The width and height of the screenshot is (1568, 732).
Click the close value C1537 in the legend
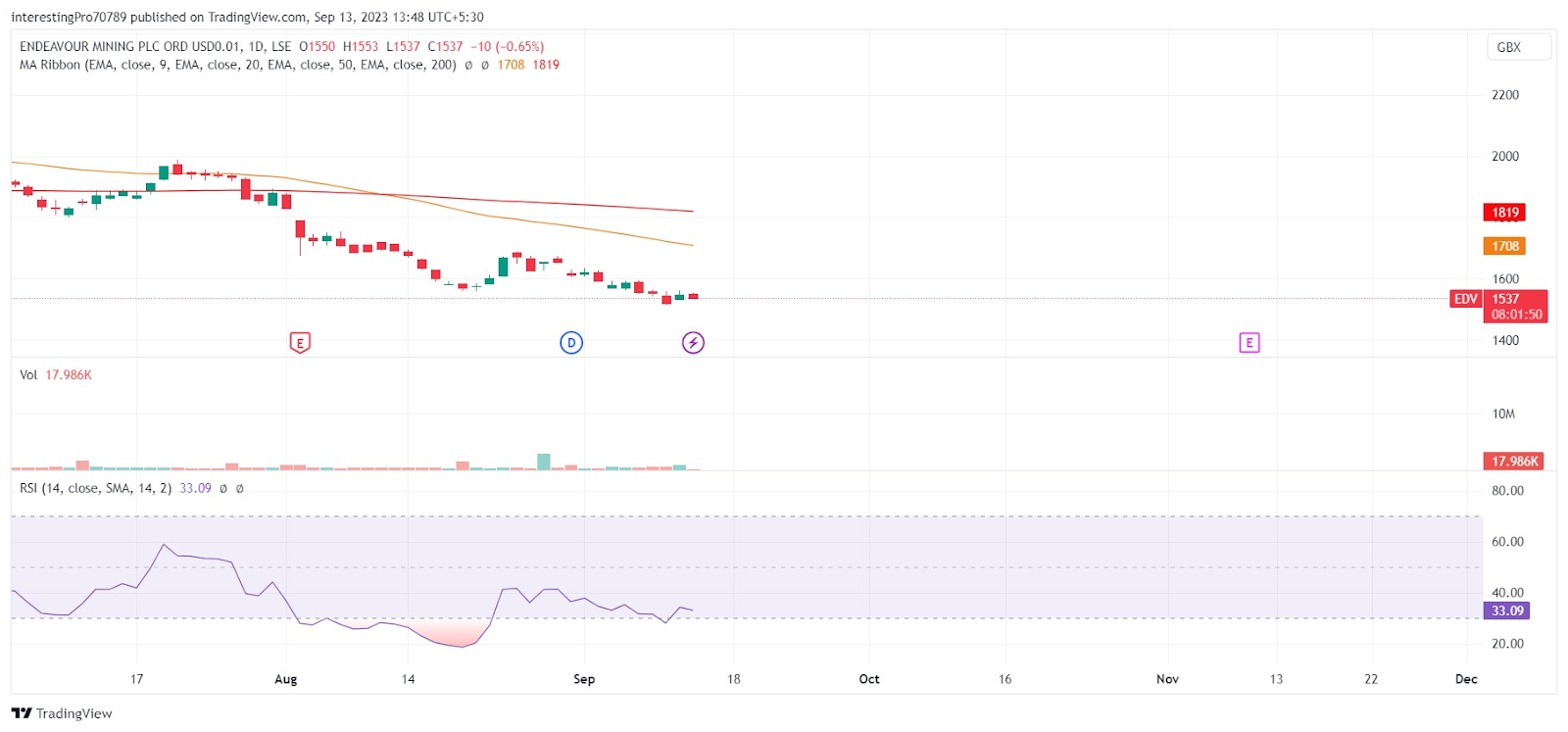(445, 46)
